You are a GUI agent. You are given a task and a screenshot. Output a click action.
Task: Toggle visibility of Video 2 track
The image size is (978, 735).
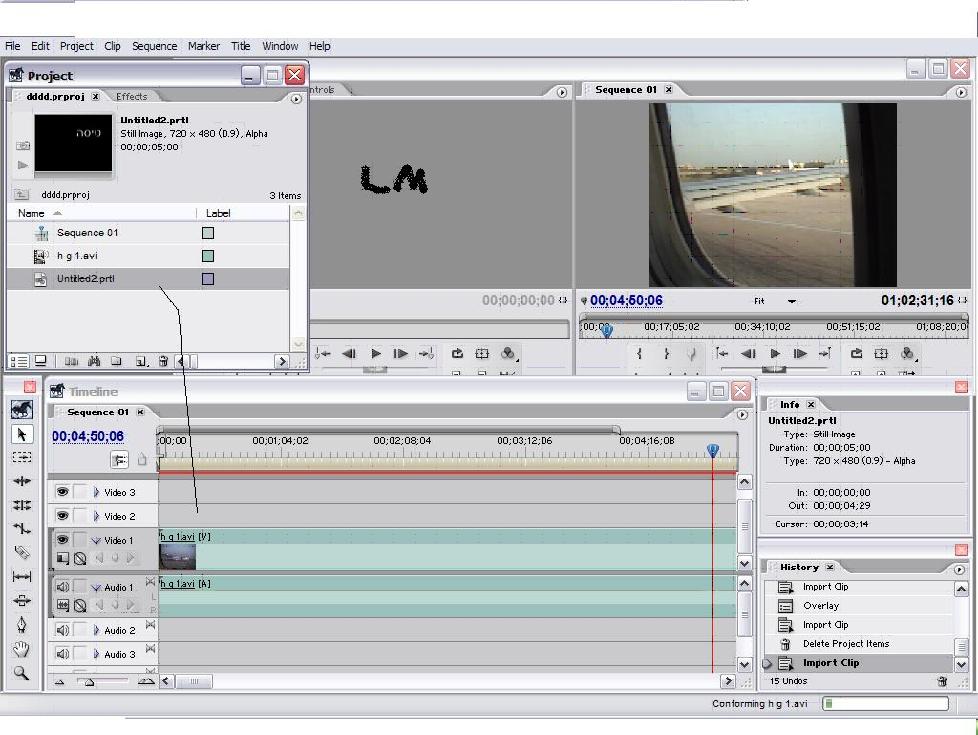pyautogui.click(x=62, y=516)
